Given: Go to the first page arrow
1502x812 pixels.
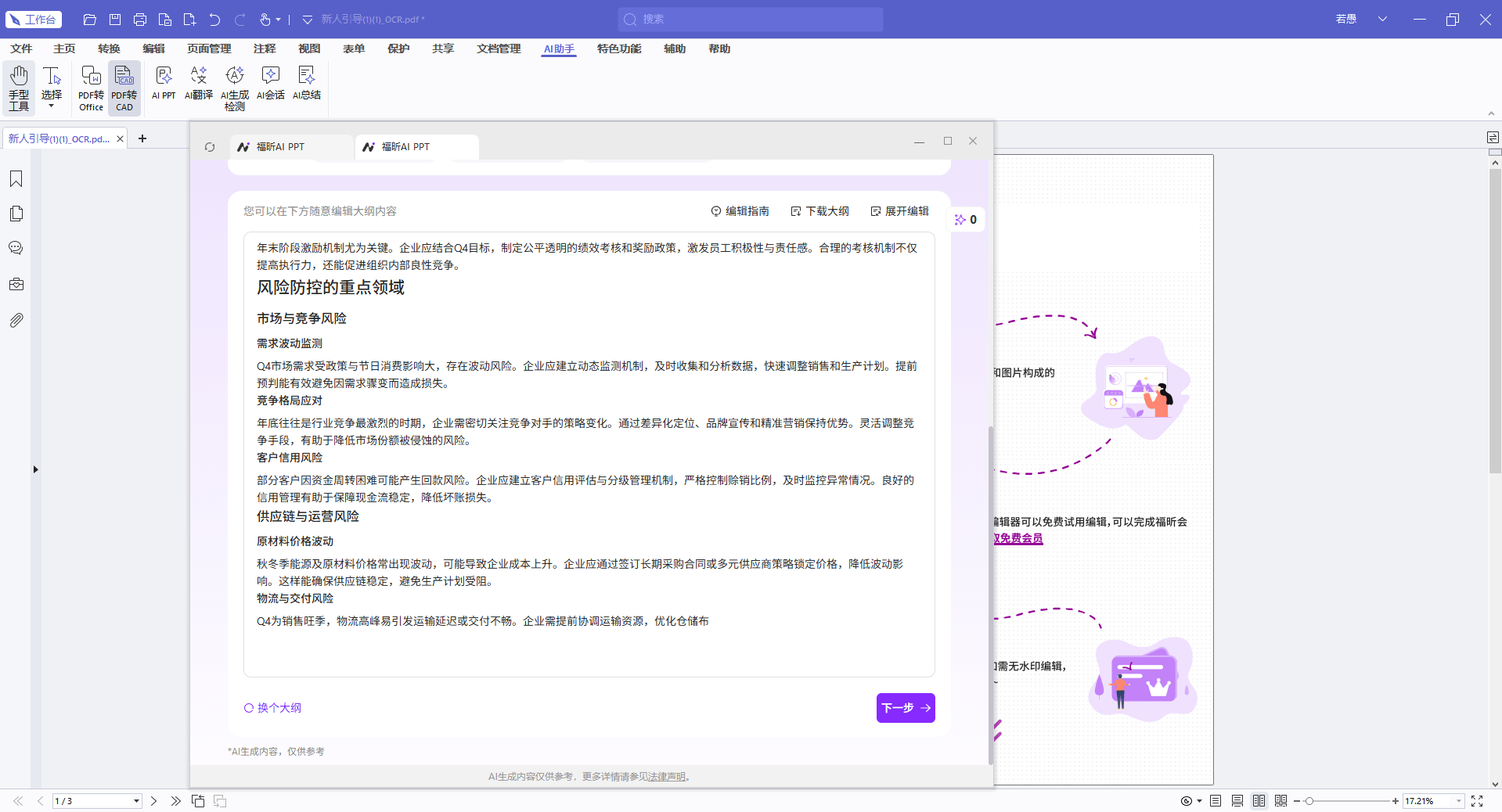Looking at the screenshot, I should (18, 801).
